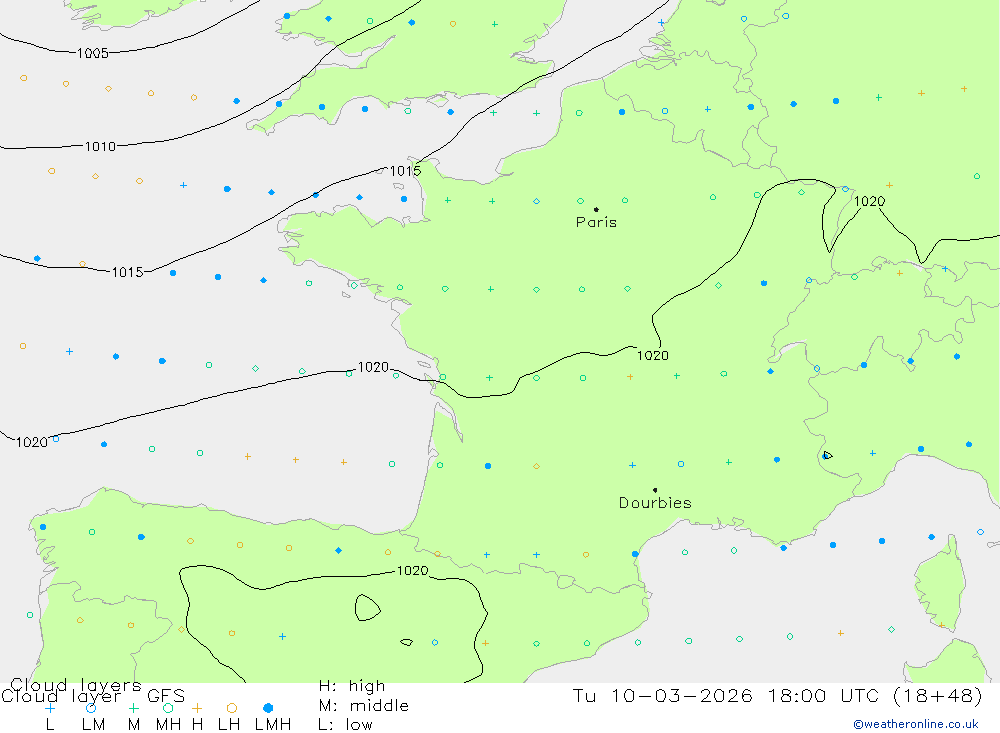Click the tiny oval isobar loop in Spain

pyautogui.click(x=406, y=642)
